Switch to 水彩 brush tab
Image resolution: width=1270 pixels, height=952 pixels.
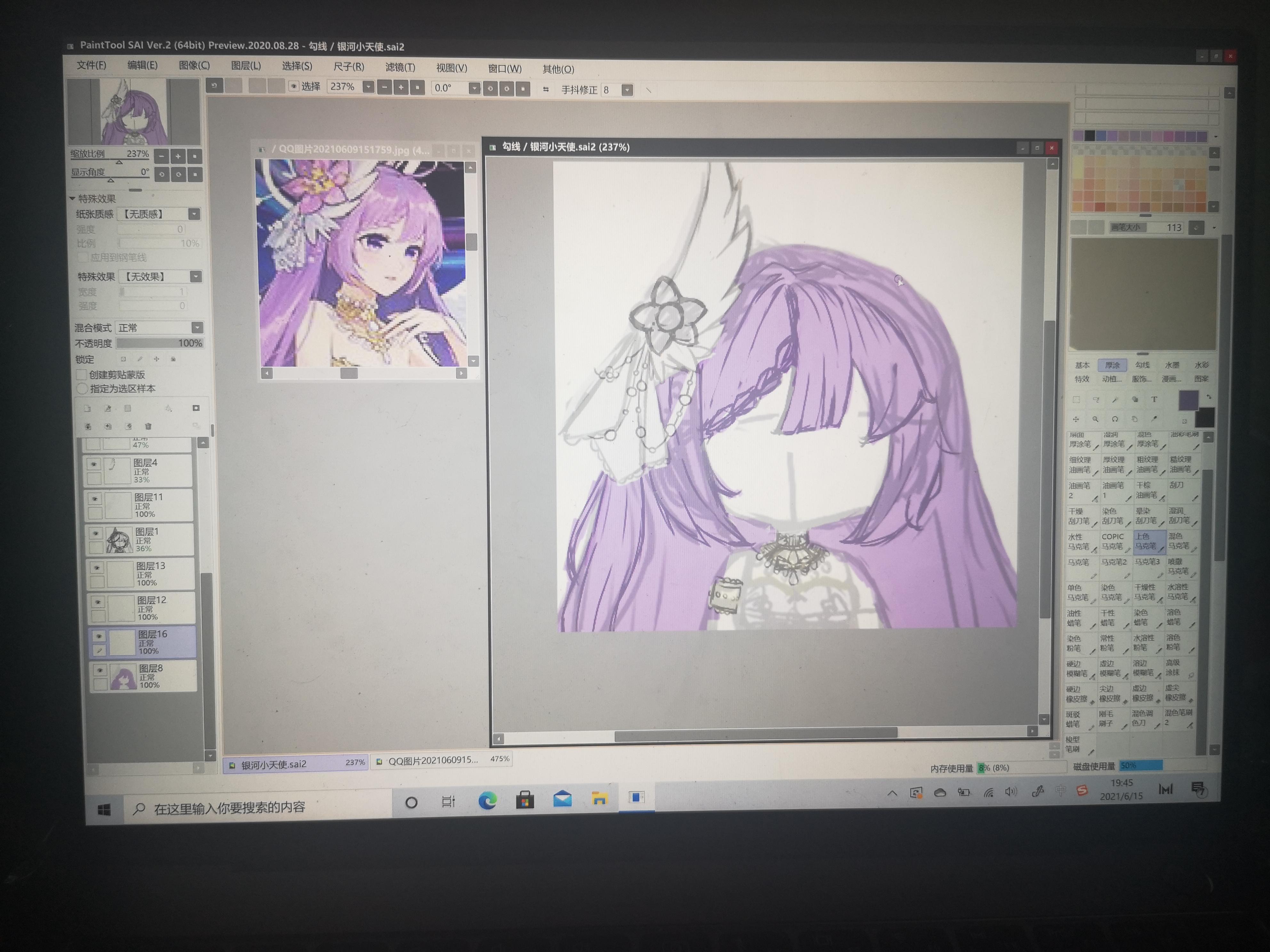coord(1201,365)
